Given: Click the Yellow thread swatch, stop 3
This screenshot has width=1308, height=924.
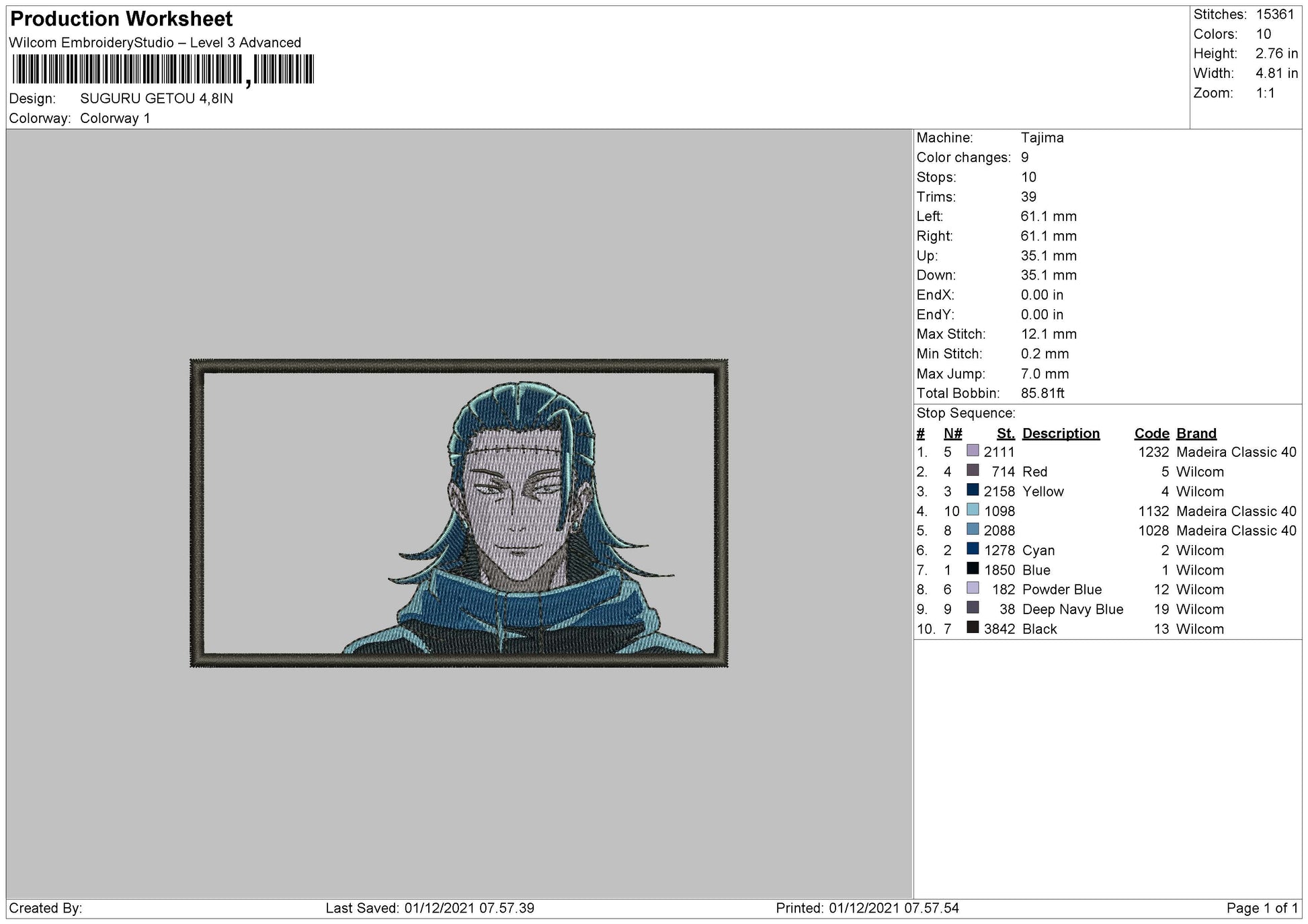Looking at the screenshot, I should coord(972,489).
